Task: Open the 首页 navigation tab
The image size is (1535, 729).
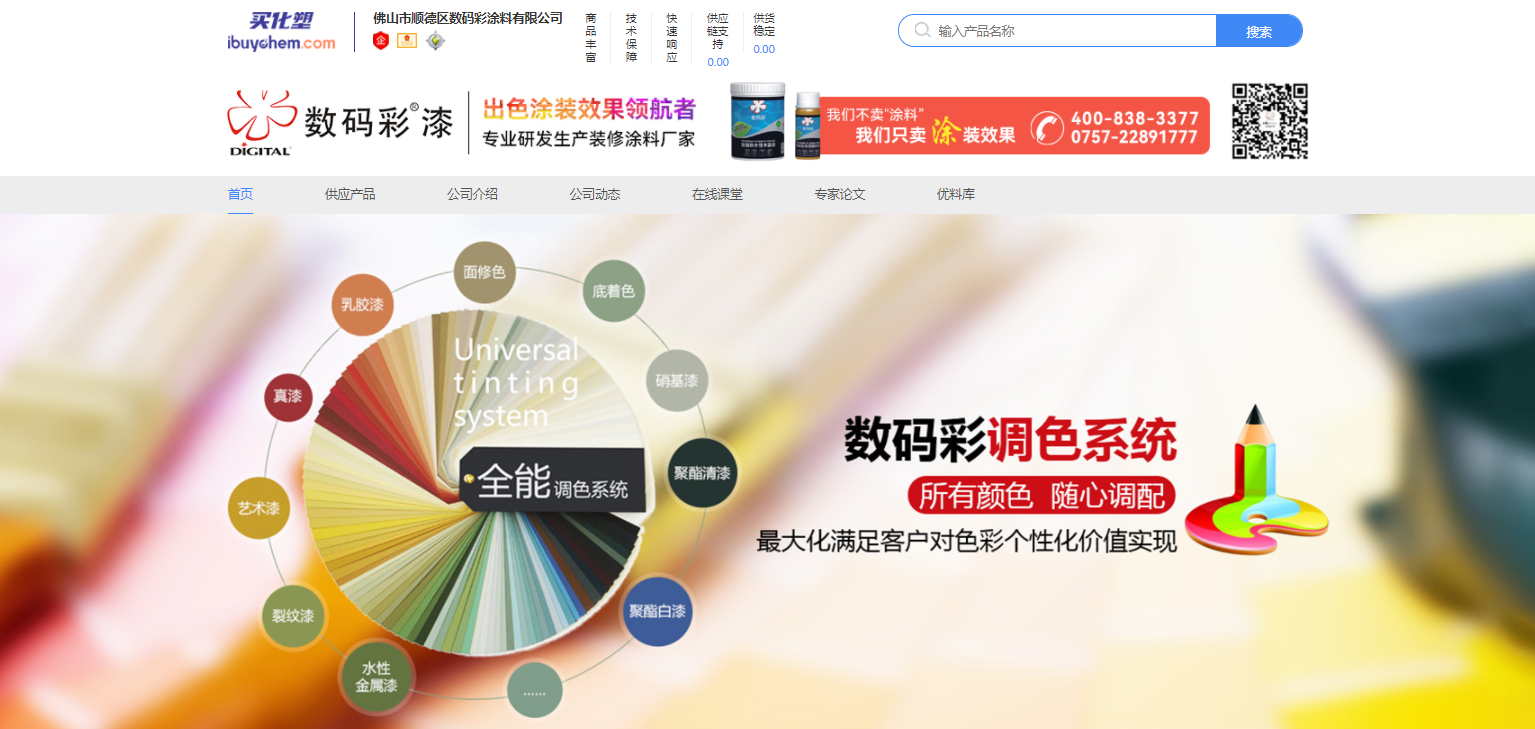Action: (x=240, y=194)
